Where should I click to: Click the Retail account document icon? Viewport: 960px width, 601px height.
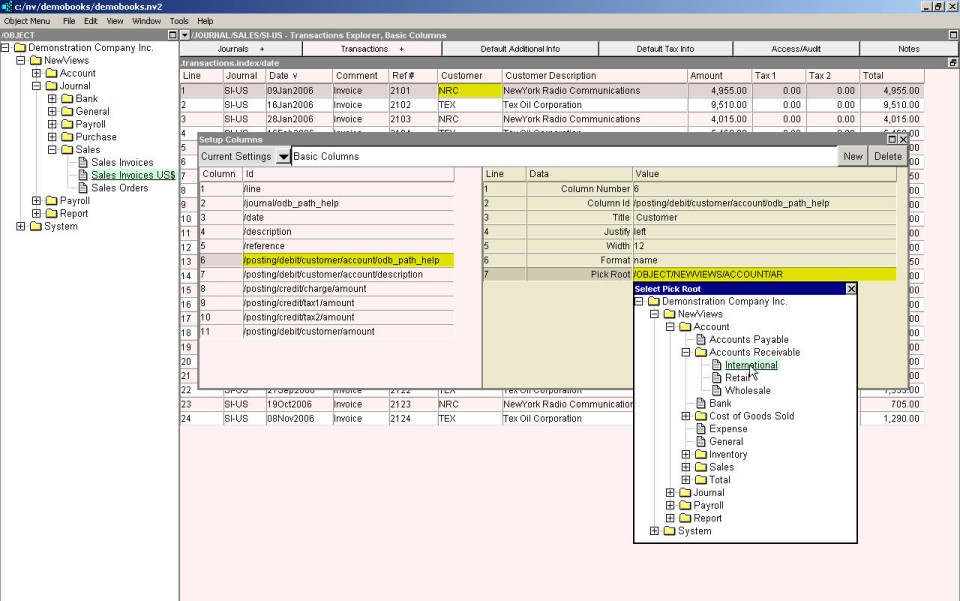coord(717,378)
